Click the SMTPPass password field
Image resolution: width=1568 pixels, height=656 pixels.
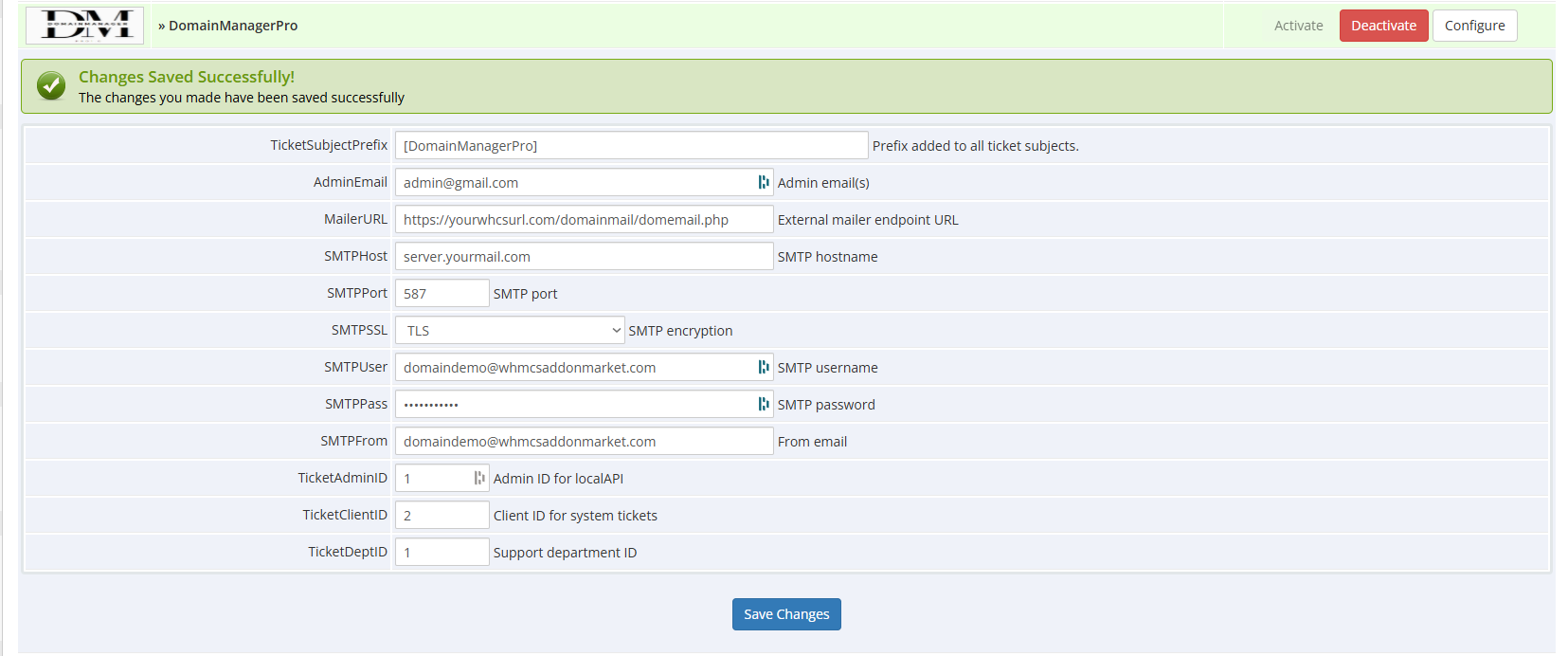coord(573,404)
